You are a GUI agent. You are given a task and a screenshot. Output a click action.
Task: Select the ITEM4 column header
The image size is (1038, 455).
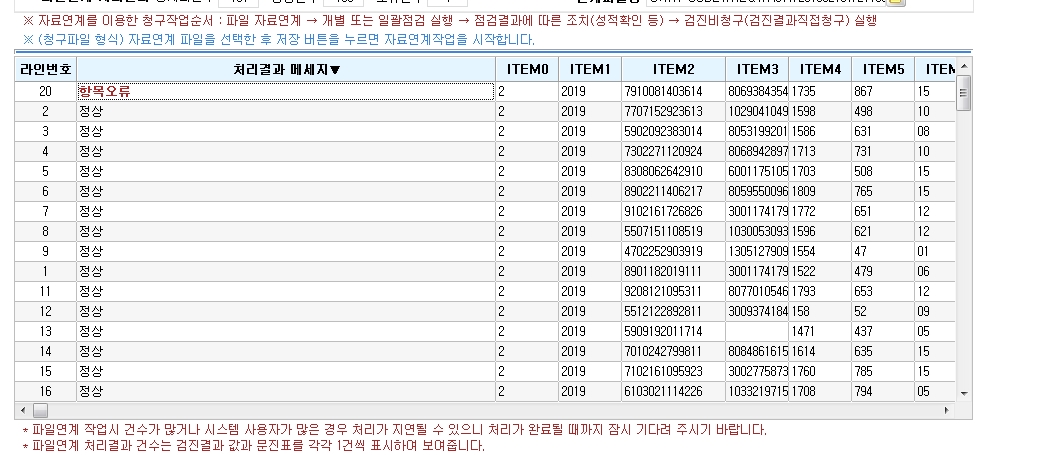pyautogui.click(x=820, y=70)
